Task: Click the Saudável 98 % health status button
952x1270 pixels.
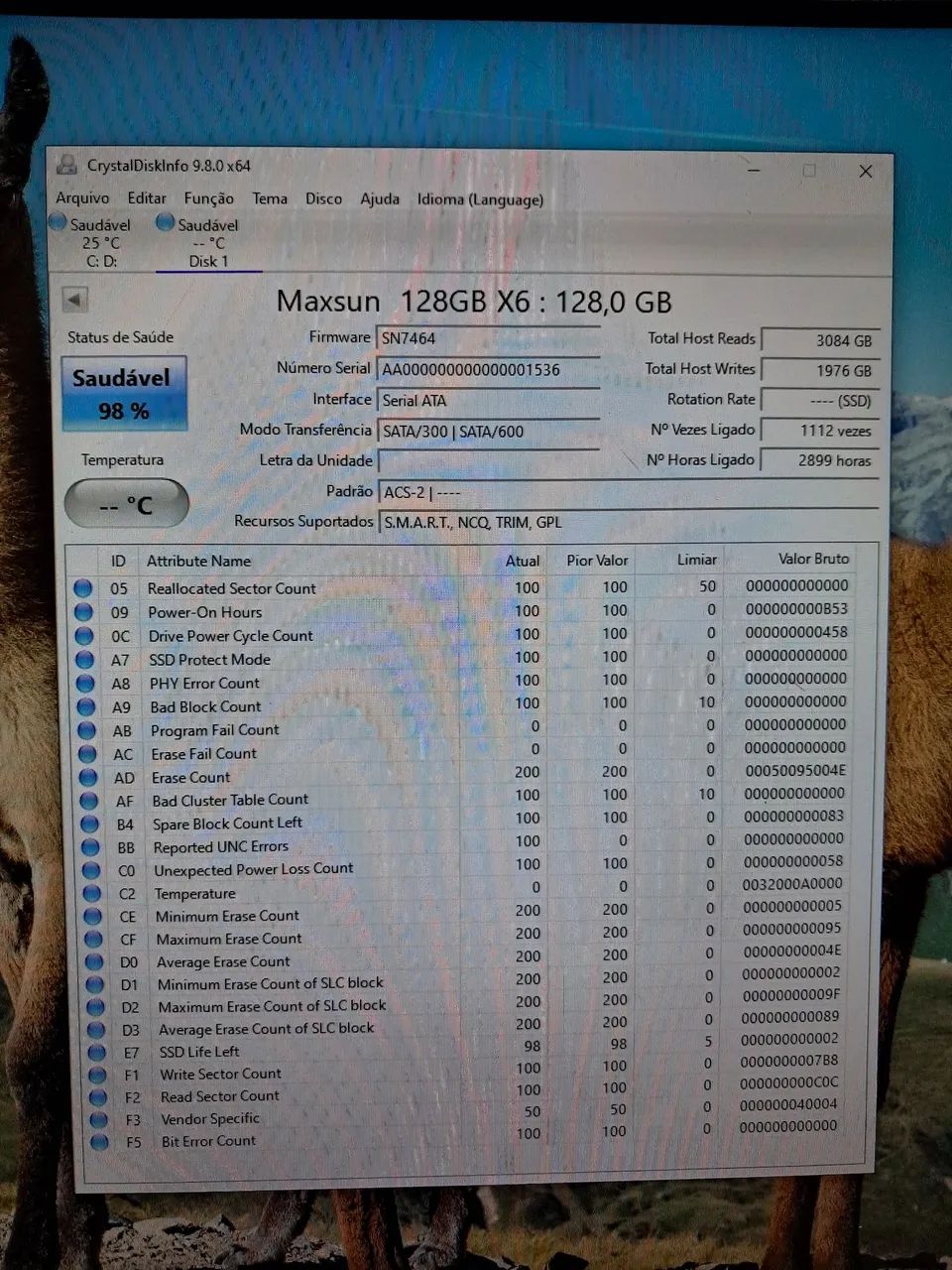Action: (124, 394)
